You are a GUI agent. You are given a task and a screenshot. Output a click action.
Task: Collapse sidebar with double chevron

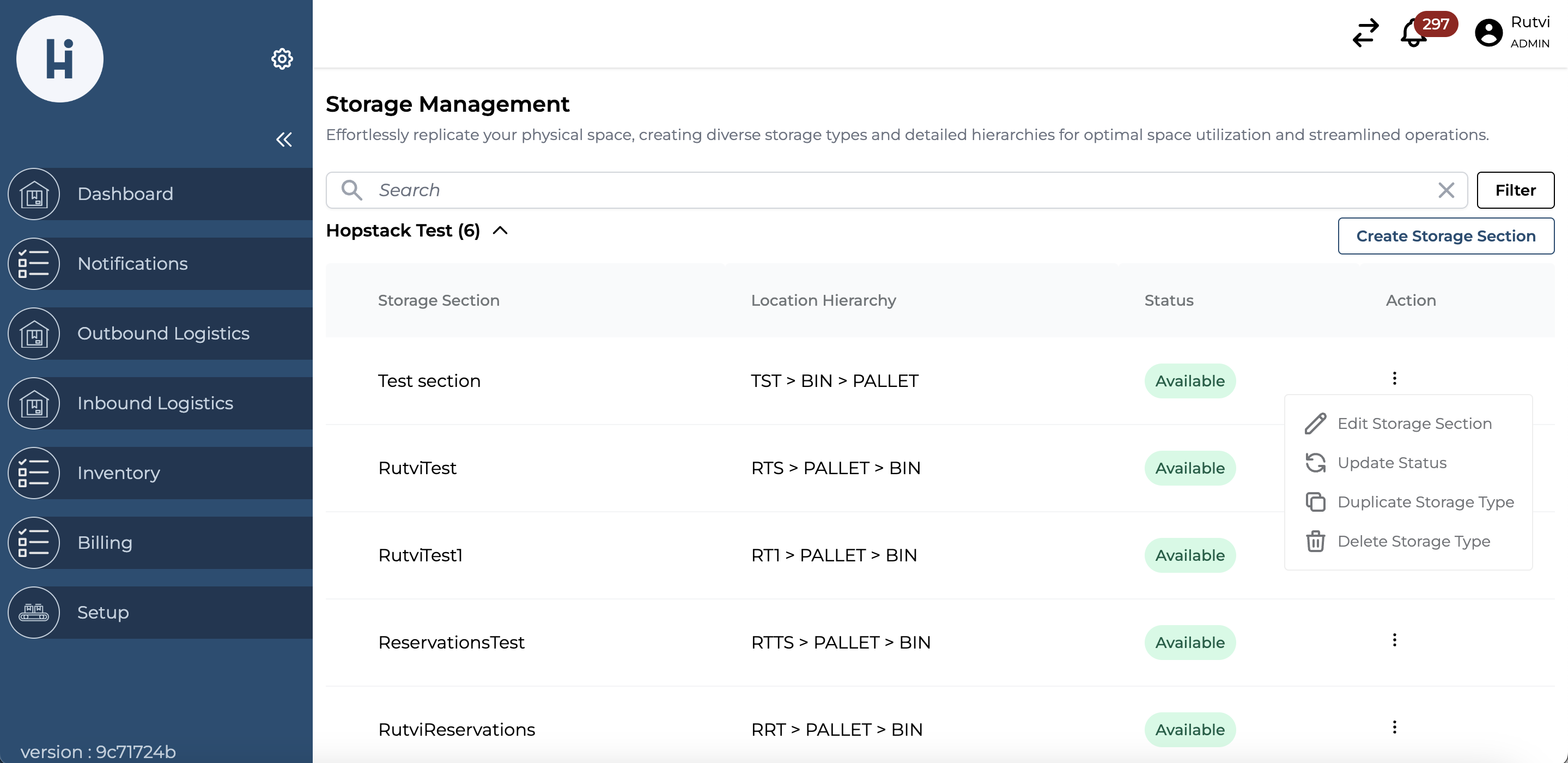pos(284,140)
